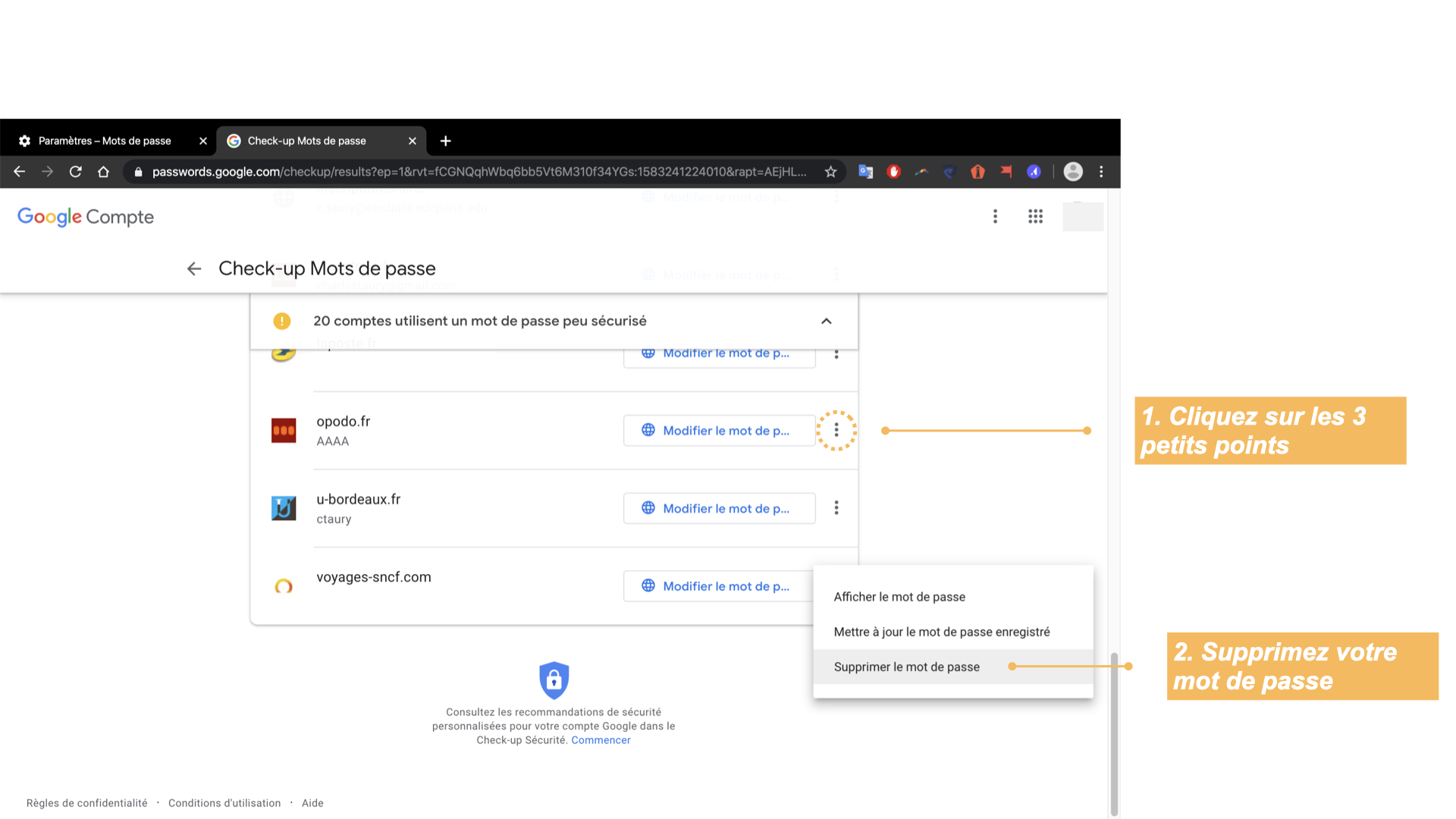The height and width of the screenshot is (819, 1456).
Task: Open Google Compte header three-dot menu
Action: [x=995, y=217]
